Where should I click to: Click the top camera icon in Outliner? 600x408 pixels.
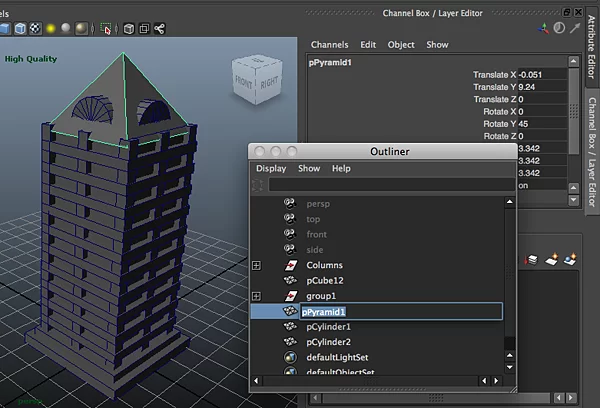pos(290,219)
